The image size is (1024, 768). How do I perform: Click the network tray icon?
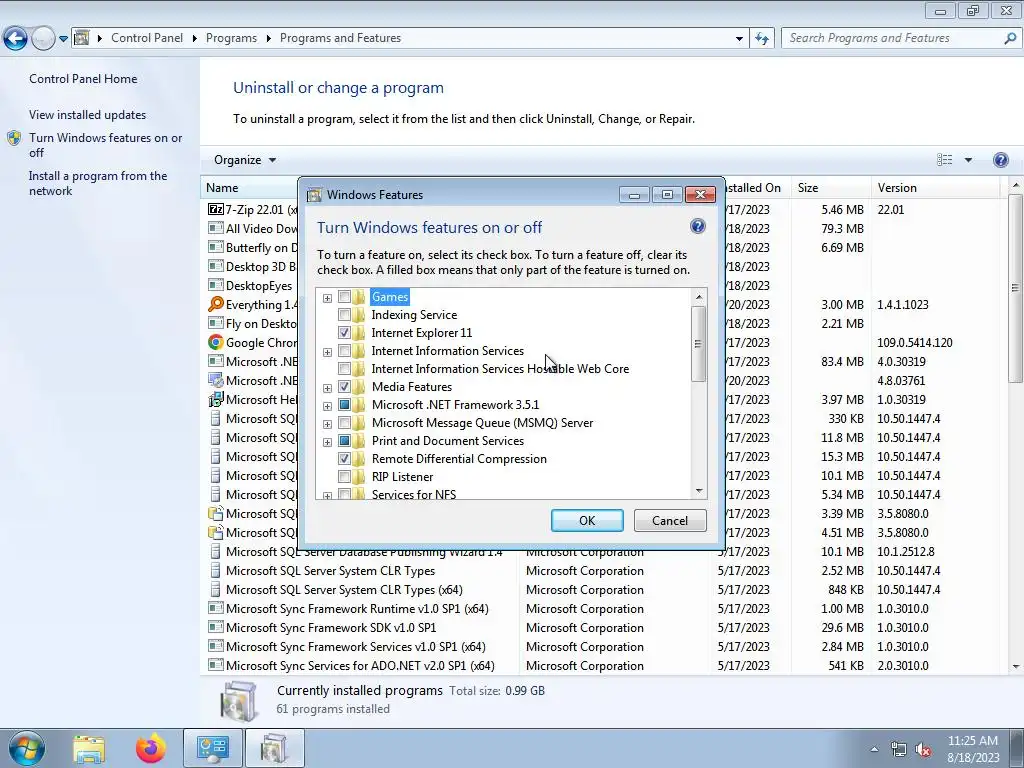[x=899, y=750]
